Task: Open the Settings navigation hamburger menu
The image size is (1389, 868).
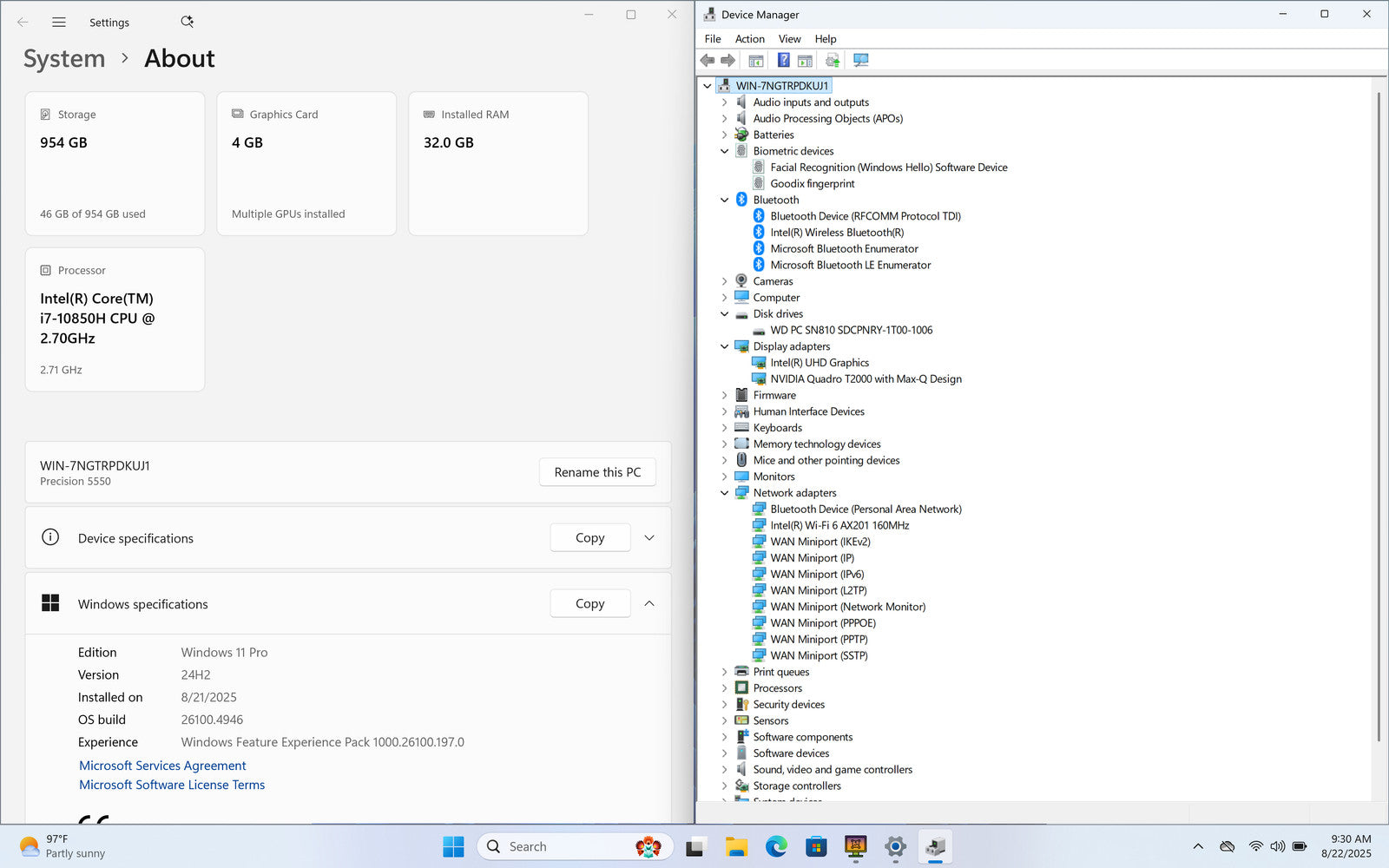Action: (59, 23)
